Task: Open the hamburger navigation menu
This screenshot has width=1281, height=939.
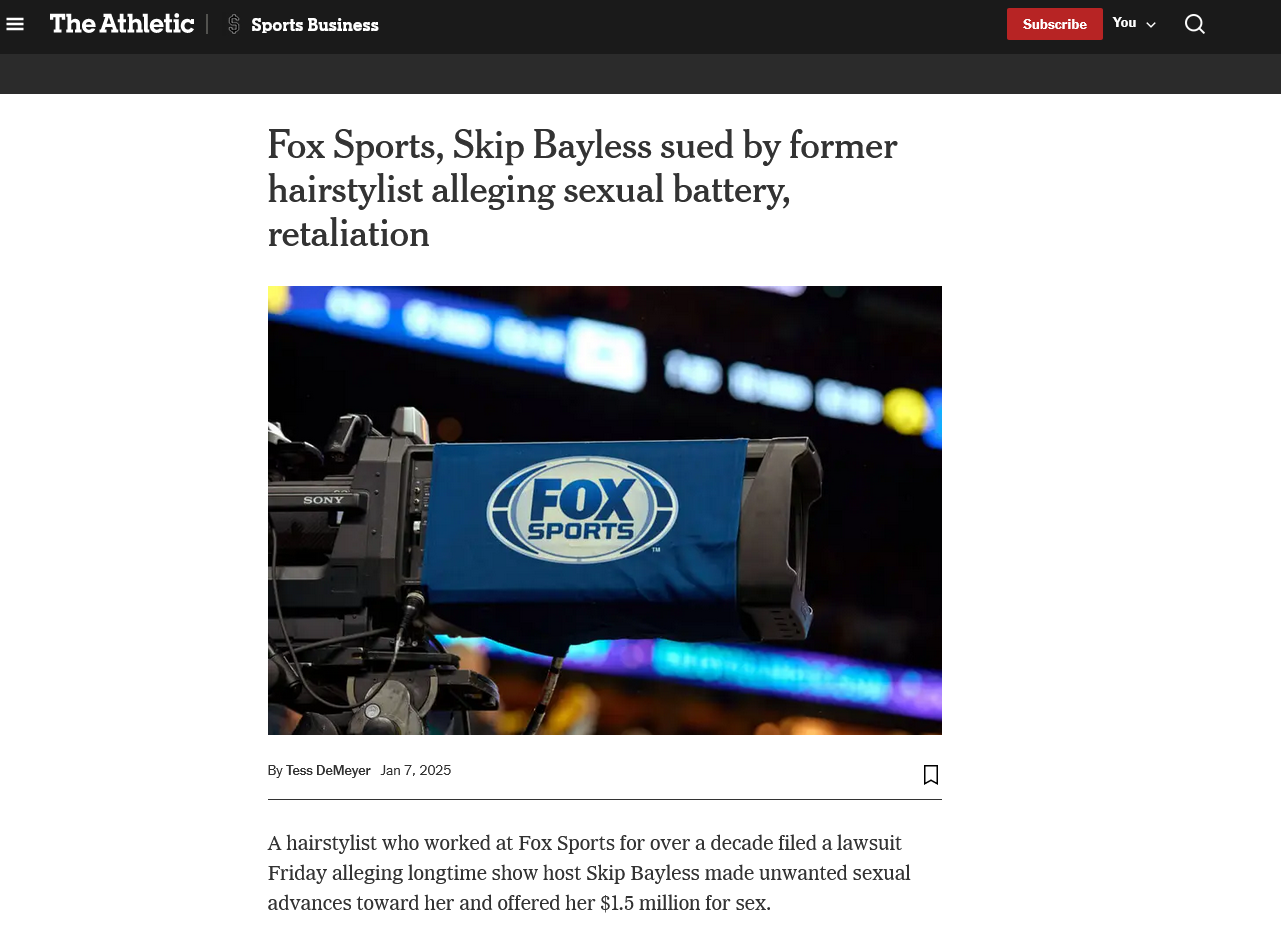Action: (x=15, y=24)
